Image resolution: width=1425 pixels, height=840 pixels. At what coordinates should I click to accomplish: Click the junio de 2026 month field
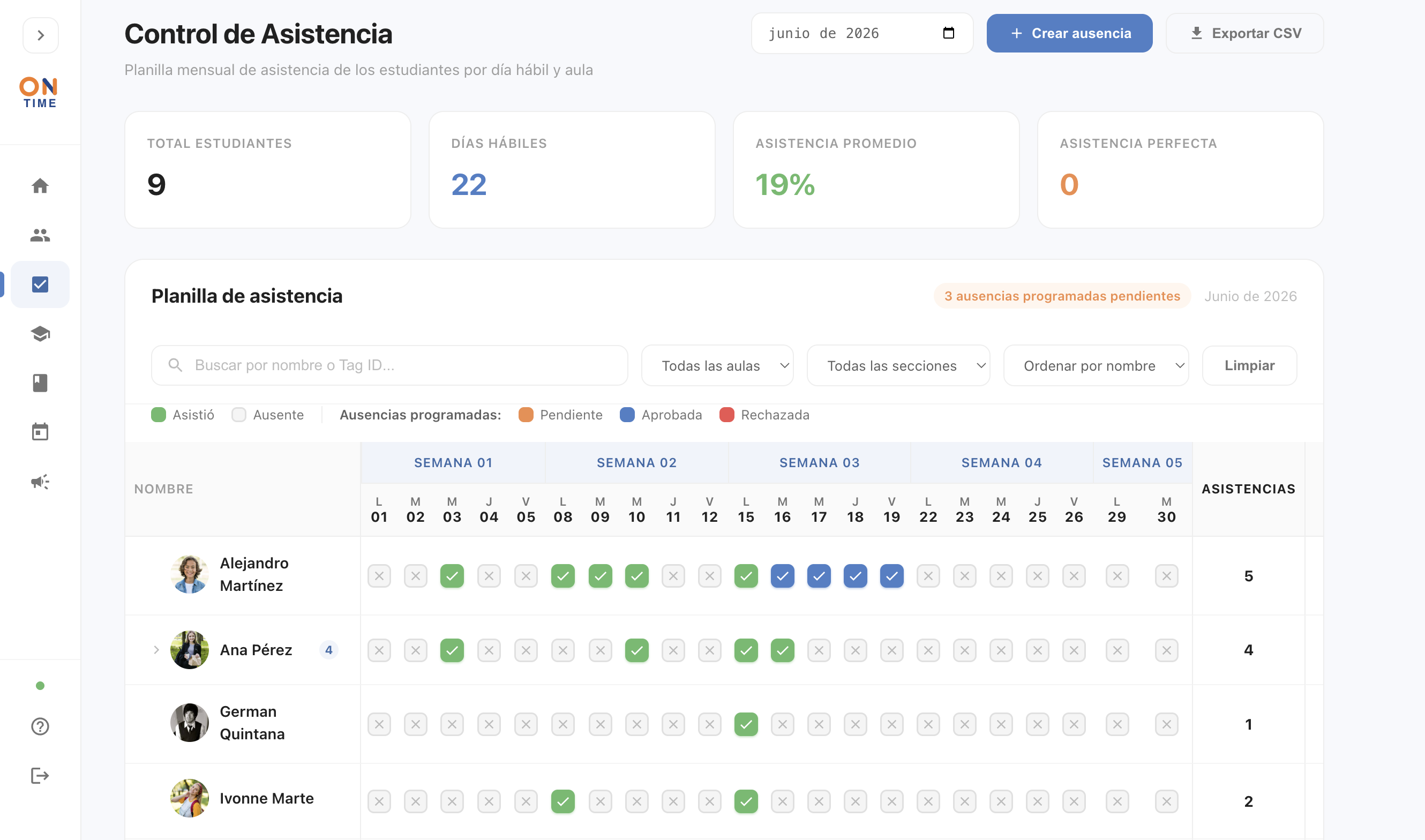pos(862,33)
